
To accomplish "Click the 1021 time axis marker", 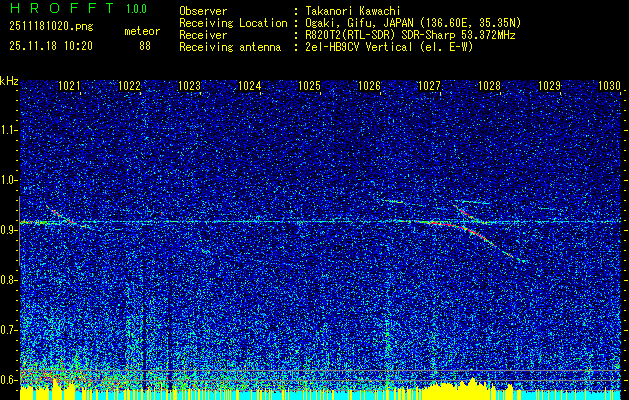I will [69, 85].
